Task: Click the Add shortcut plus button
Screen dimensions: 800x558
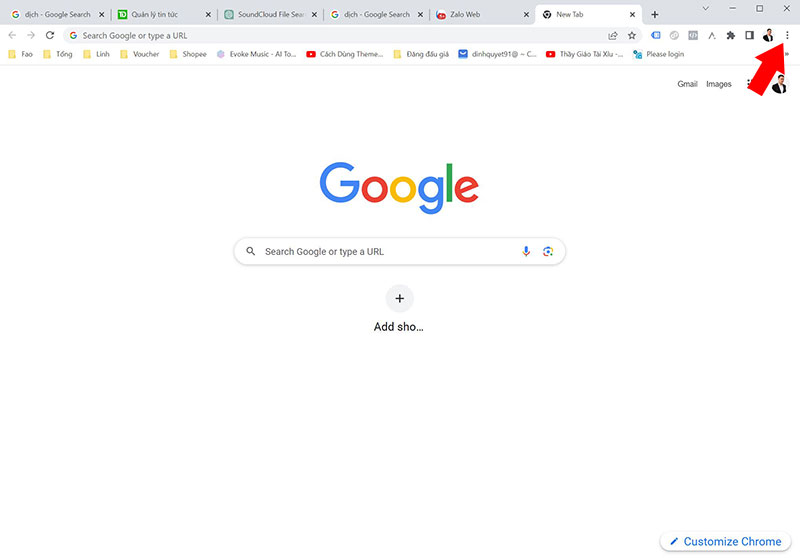Action: [x=399, y=298]
